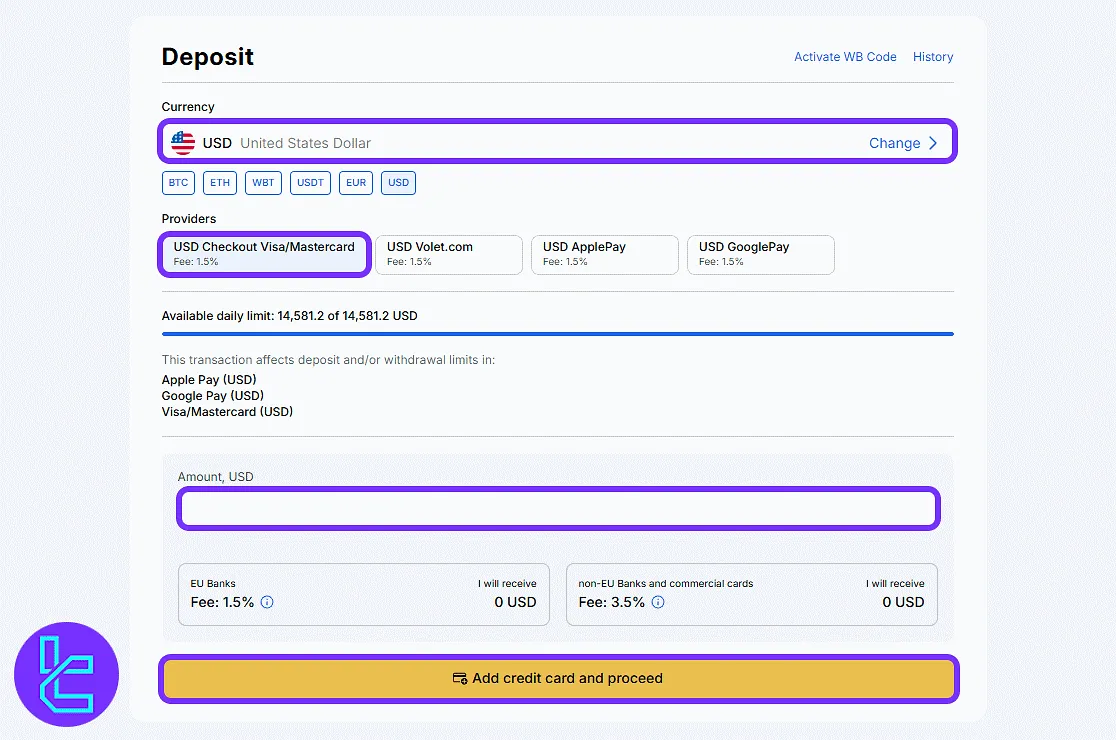This screenshot has height=740, width=1116.
Task: Click Add credit card and proceed button
Action: (x=559, y=678)
